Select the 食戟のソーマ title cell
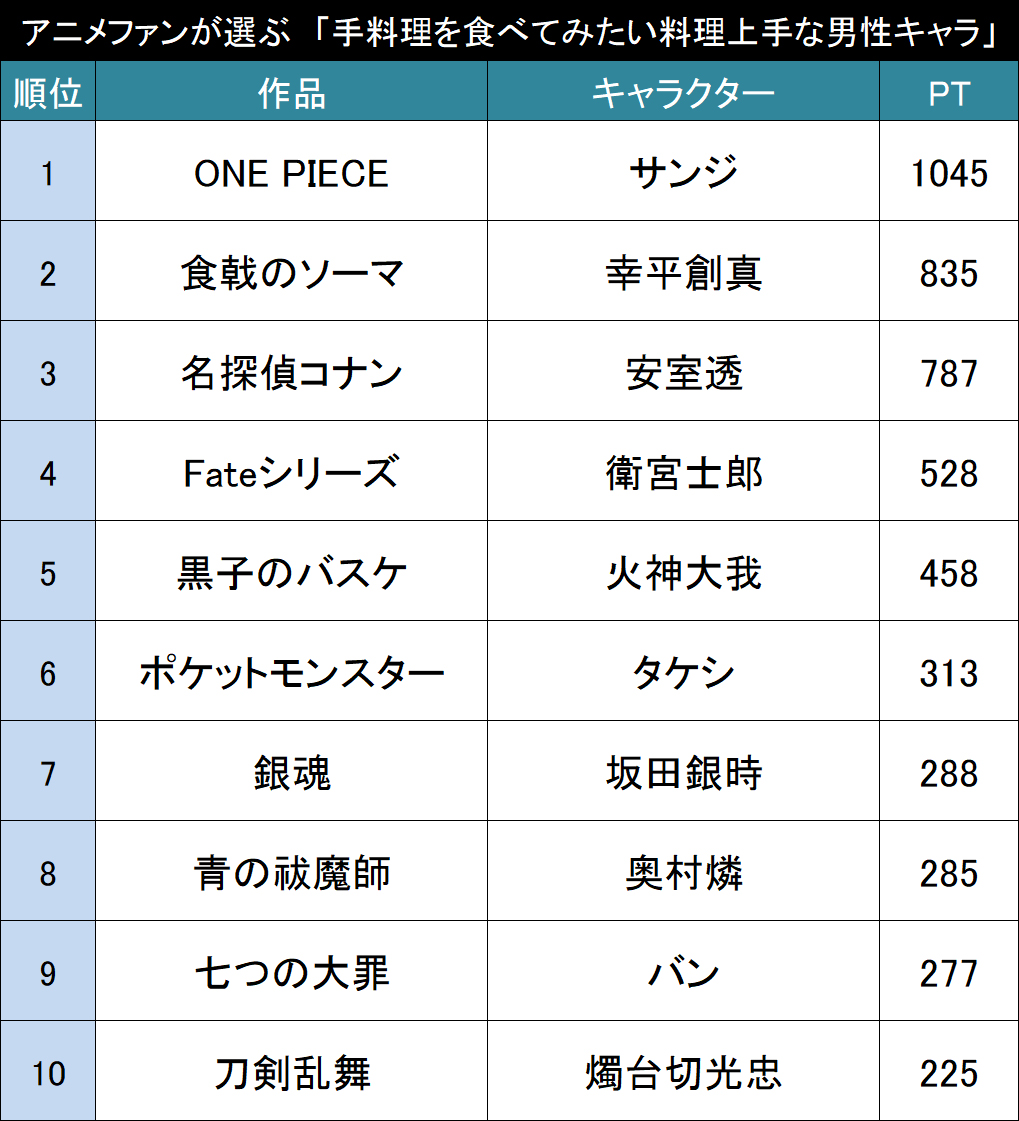 pos(292,271)
